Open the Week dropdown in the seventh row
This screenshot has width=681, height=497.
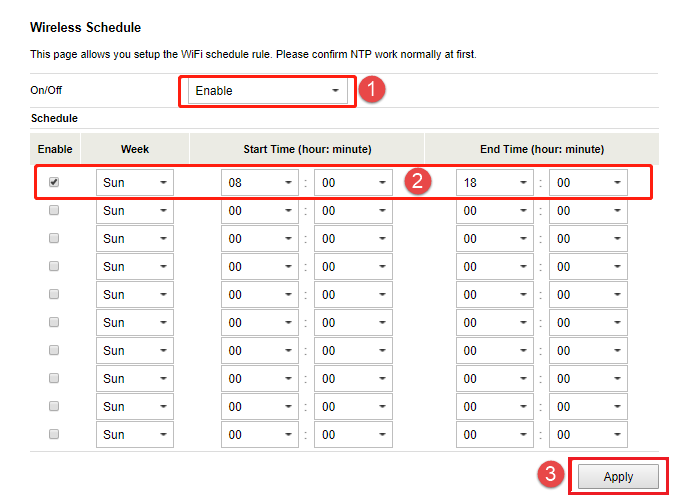point(135,351)
